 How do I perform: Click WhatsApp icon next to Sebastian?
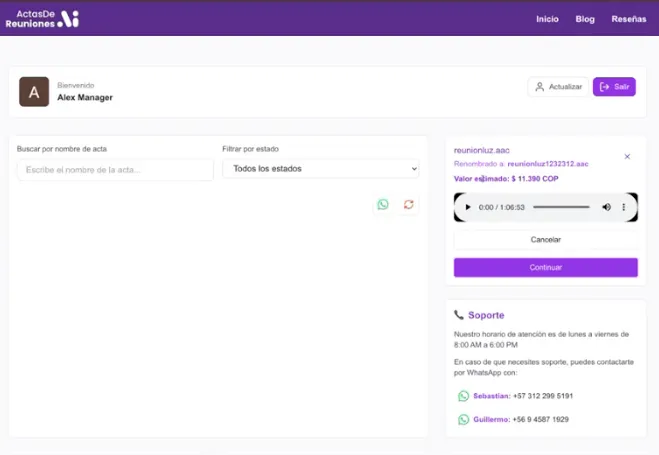(463, 396)
